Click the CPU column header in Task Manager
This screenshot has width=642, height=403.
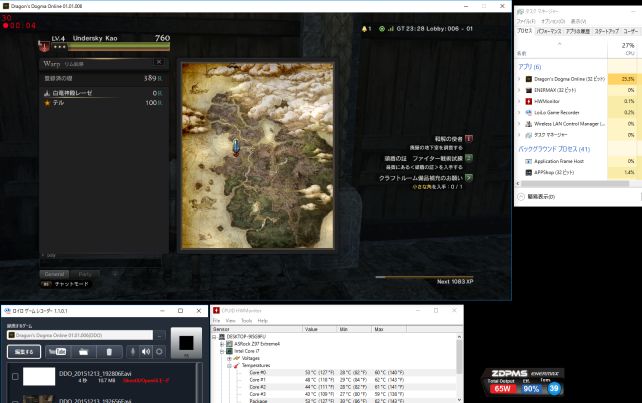coord(624,49)
